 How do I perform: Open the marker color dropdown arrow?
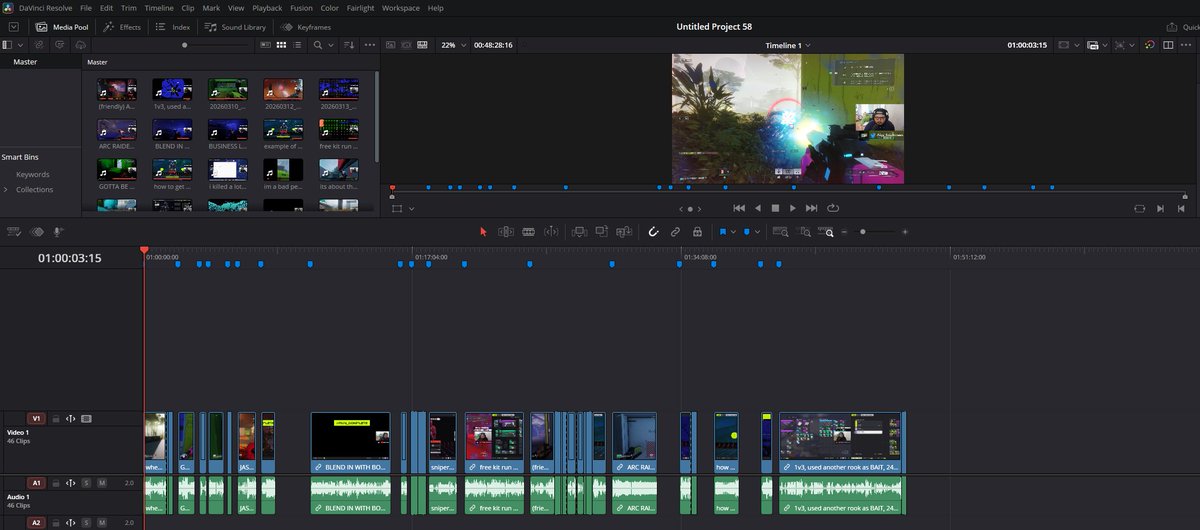click(758, 231)
